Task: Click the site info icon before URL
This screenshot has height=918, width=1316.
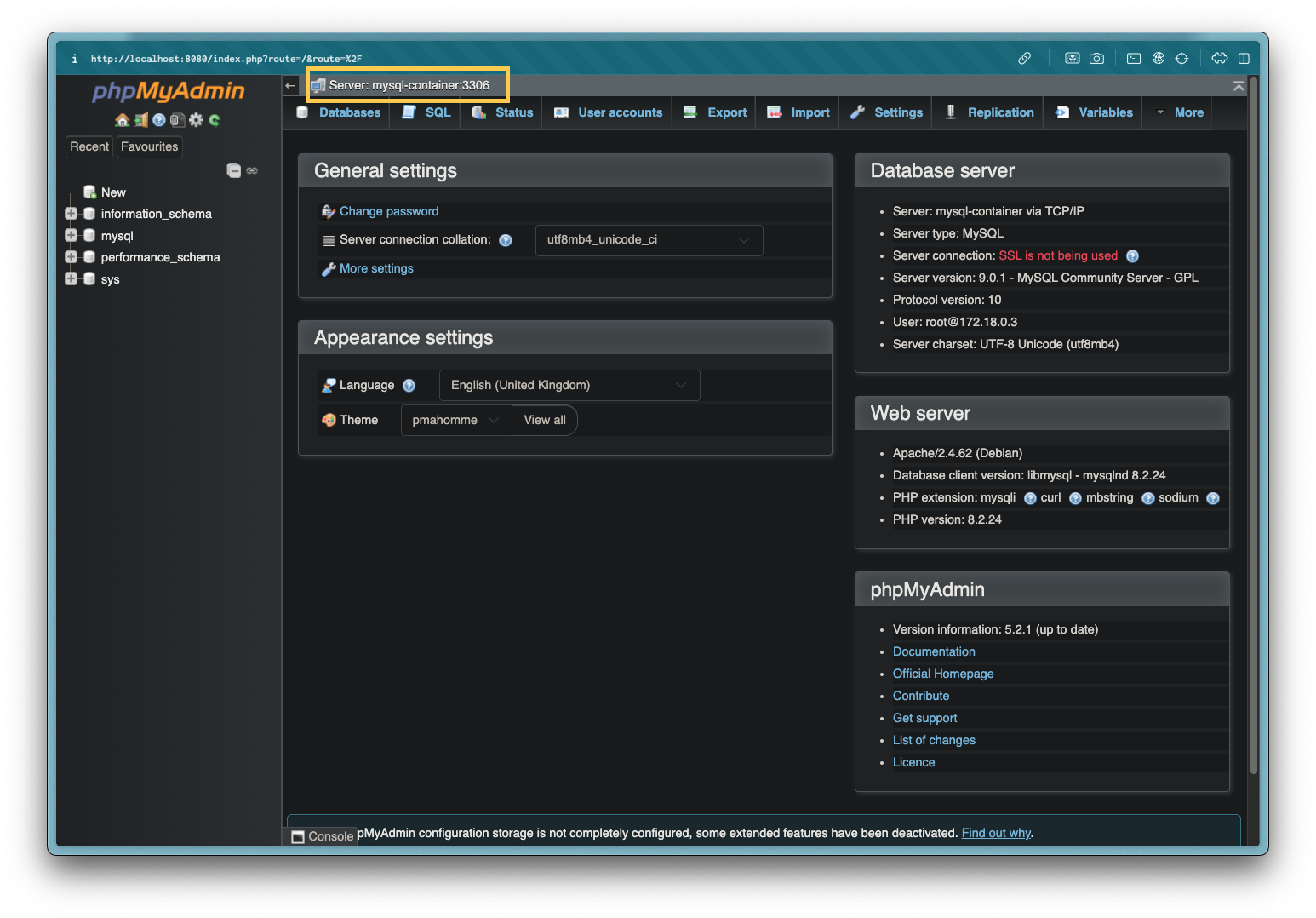Action: (x=75, y=59)
